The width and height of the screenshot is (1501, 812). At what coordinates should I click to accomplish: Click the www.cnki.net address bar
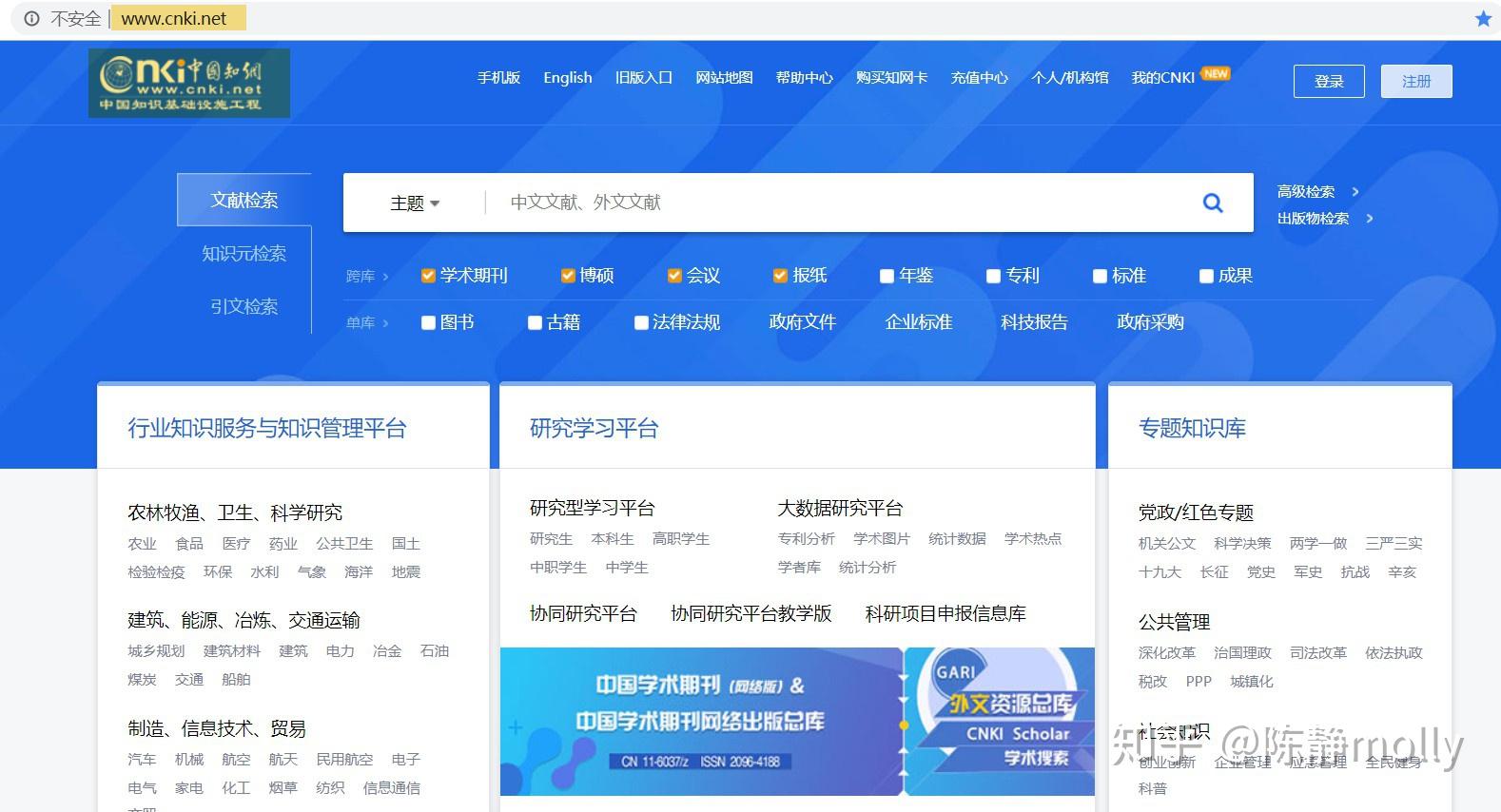(x=174, y=18)
